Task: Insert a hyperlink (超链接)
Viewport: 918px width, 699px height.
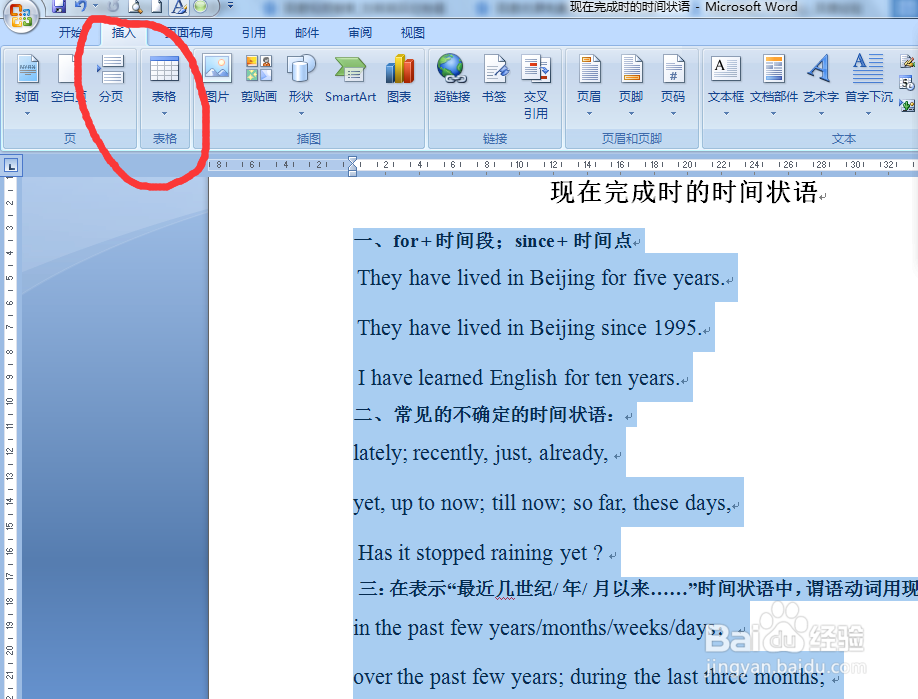Action: tap(451, 80)
